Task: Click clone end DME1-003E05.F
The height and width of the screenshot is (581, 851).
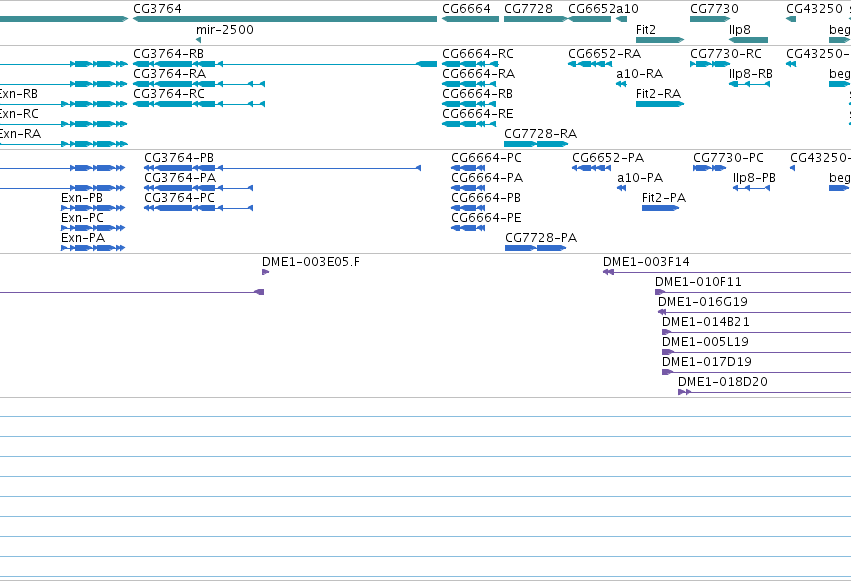Action: tap(265, 272)
